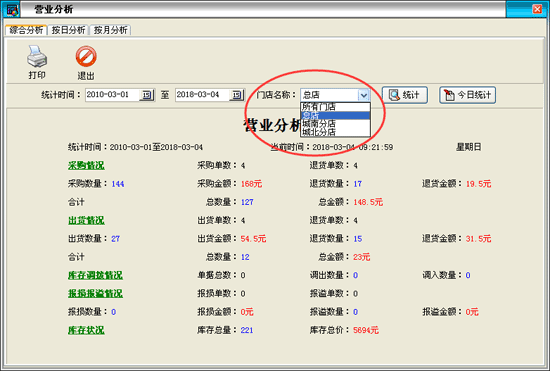
Task: Open the 库存状况 link
Action: pyautogui.click(x=86, y=330)
